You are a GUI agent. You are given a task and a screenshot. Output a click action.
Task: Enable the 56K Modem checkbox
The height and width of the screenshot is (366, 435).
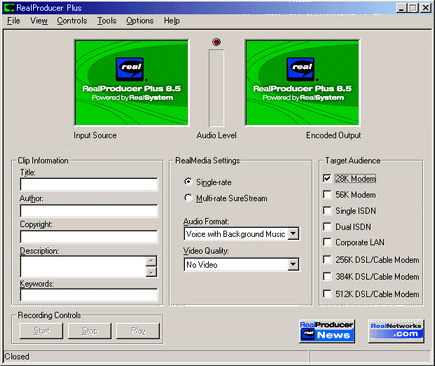327,194
